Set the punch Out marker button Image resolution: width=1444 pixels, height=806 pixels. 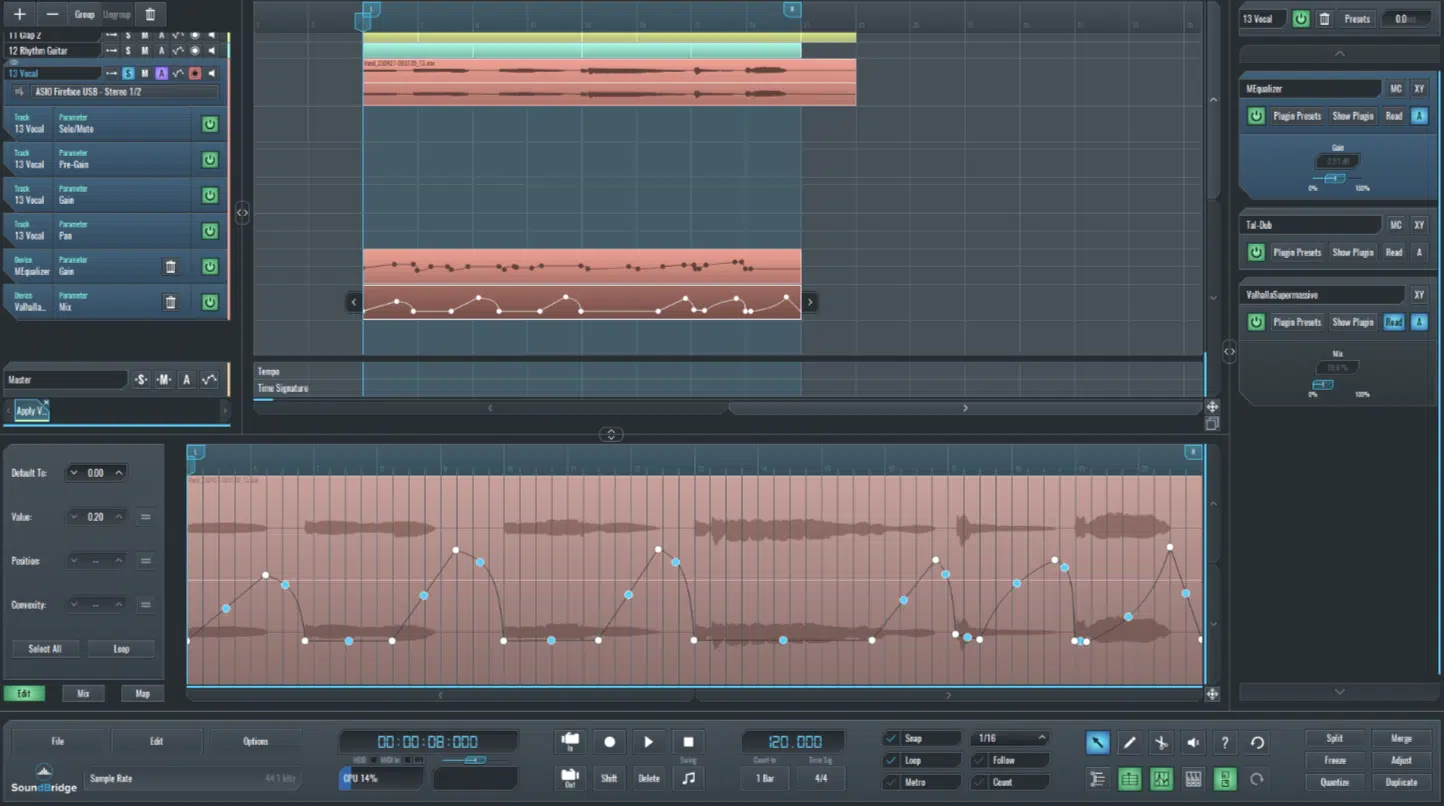click(x=570, y=778)
